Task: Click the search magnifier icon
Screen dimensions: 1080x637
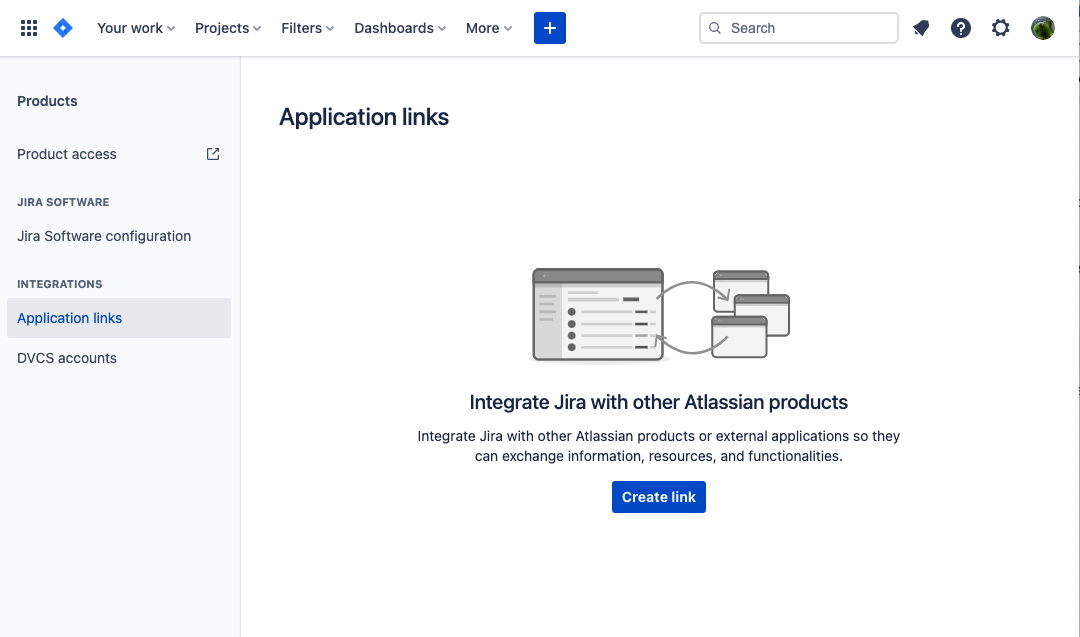Action: 714,28
